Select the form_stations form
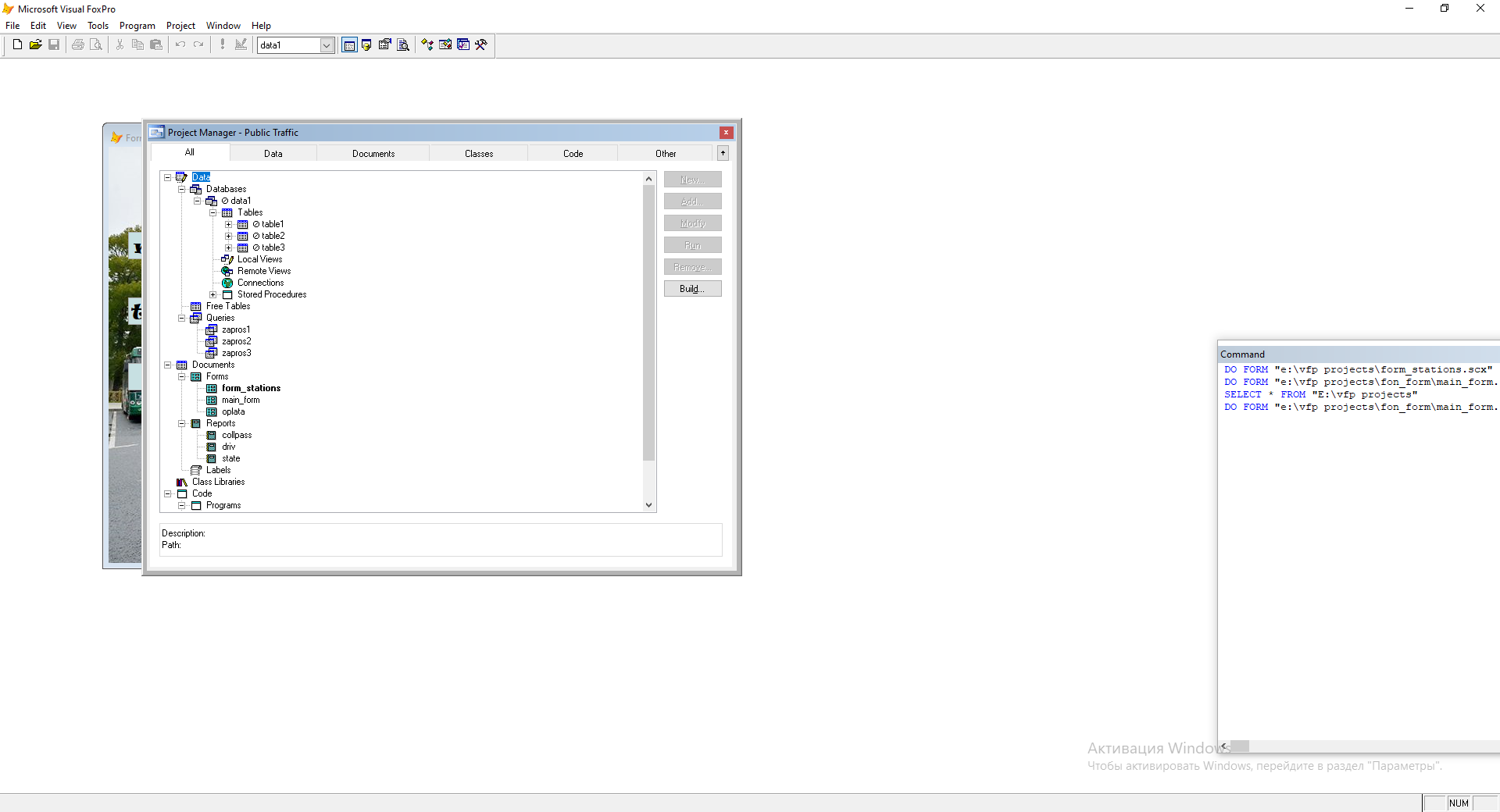The image size is (1500, 812). coord(251,388)
